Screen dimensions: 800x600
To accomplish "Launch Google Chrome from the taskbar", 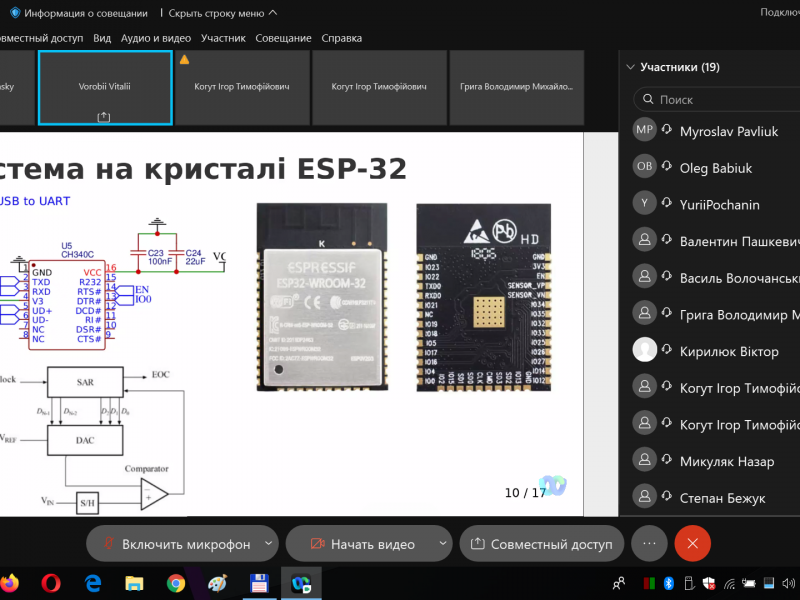I will [x=176, y=582].
